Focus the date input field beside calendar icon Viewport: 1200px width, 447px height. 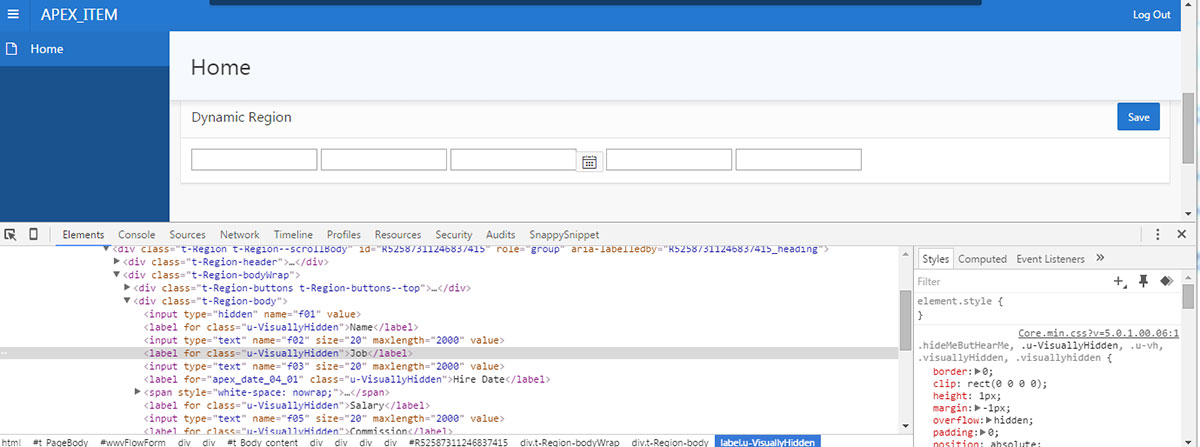tap(514, 160)
